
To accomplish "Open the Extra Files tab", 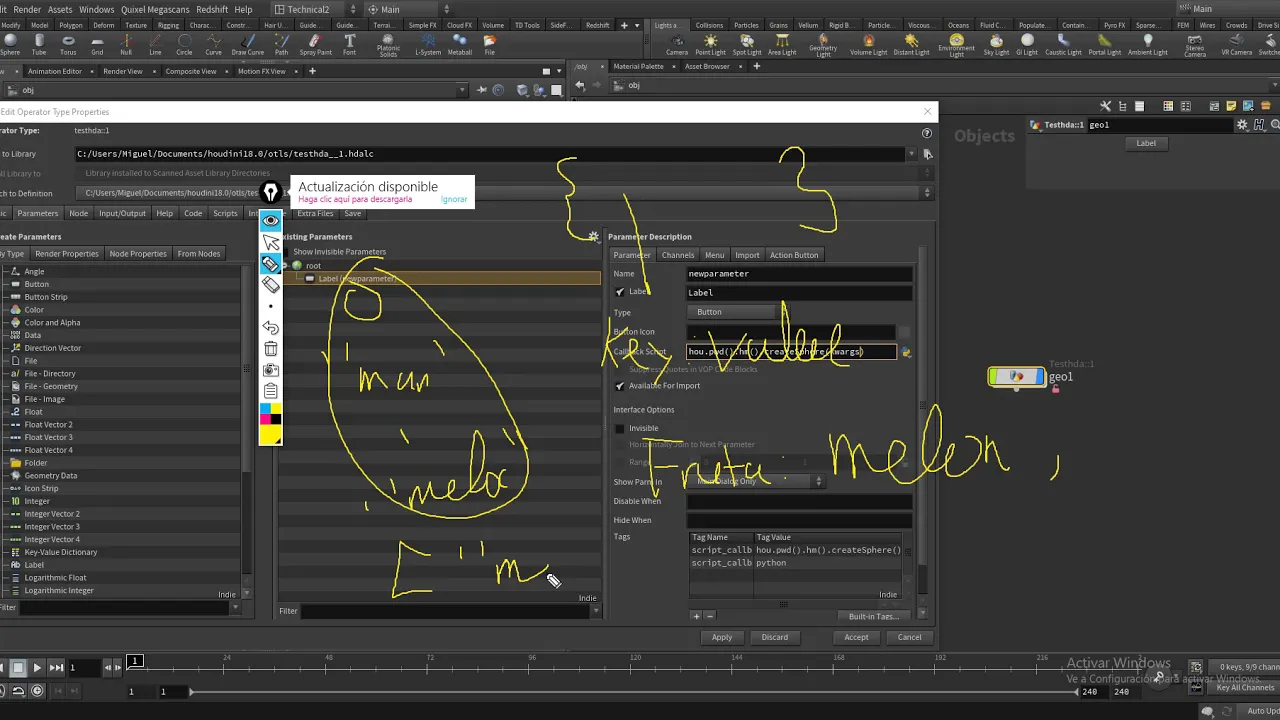I will [x=315, y=213].
